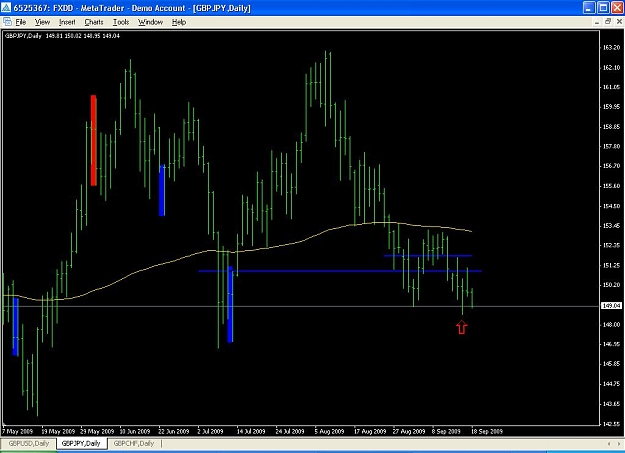Select the red rectangle on the chart

(94, 140)
